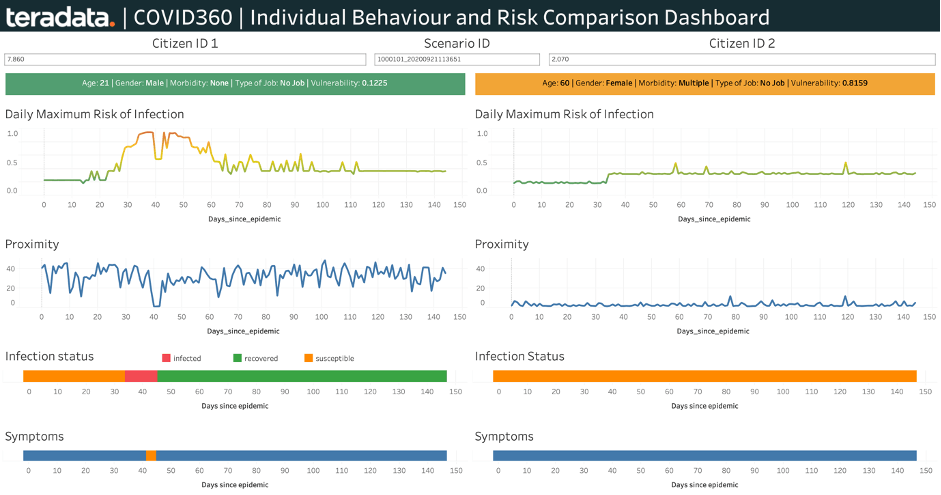
Task: Click the orange susceptible legend swatch
Action: (308, 358)
